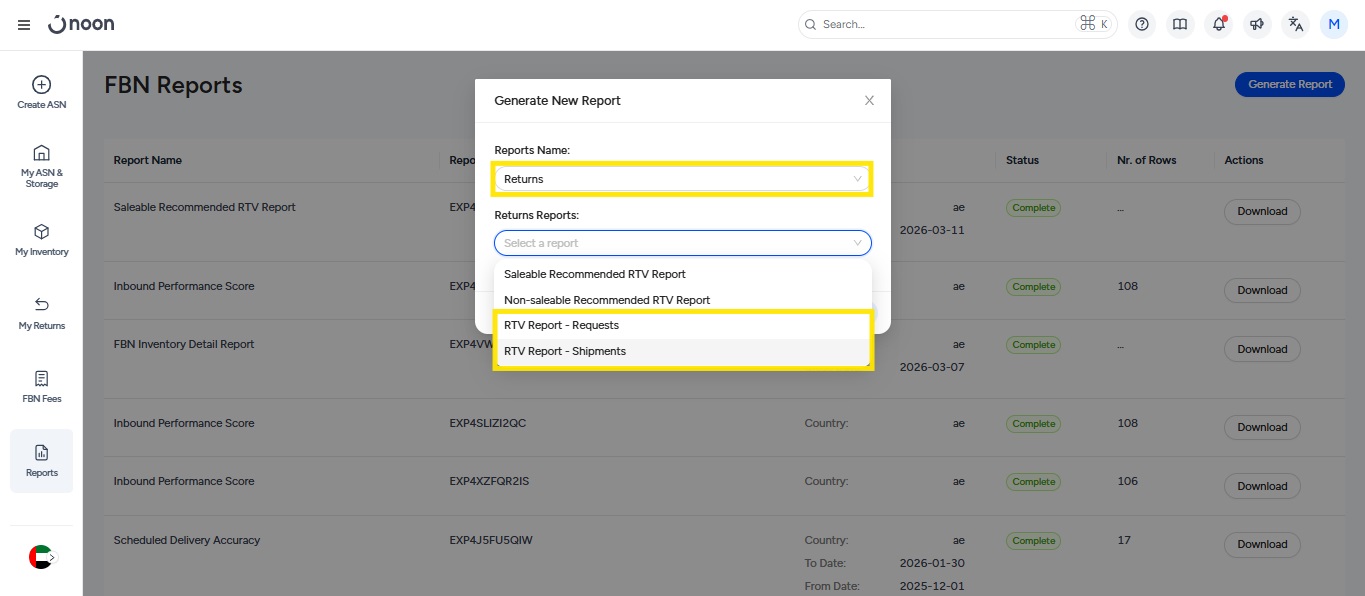This screenshot has width=1365, height=596.
Task: Click the language translate icon
Action: 1296,24
